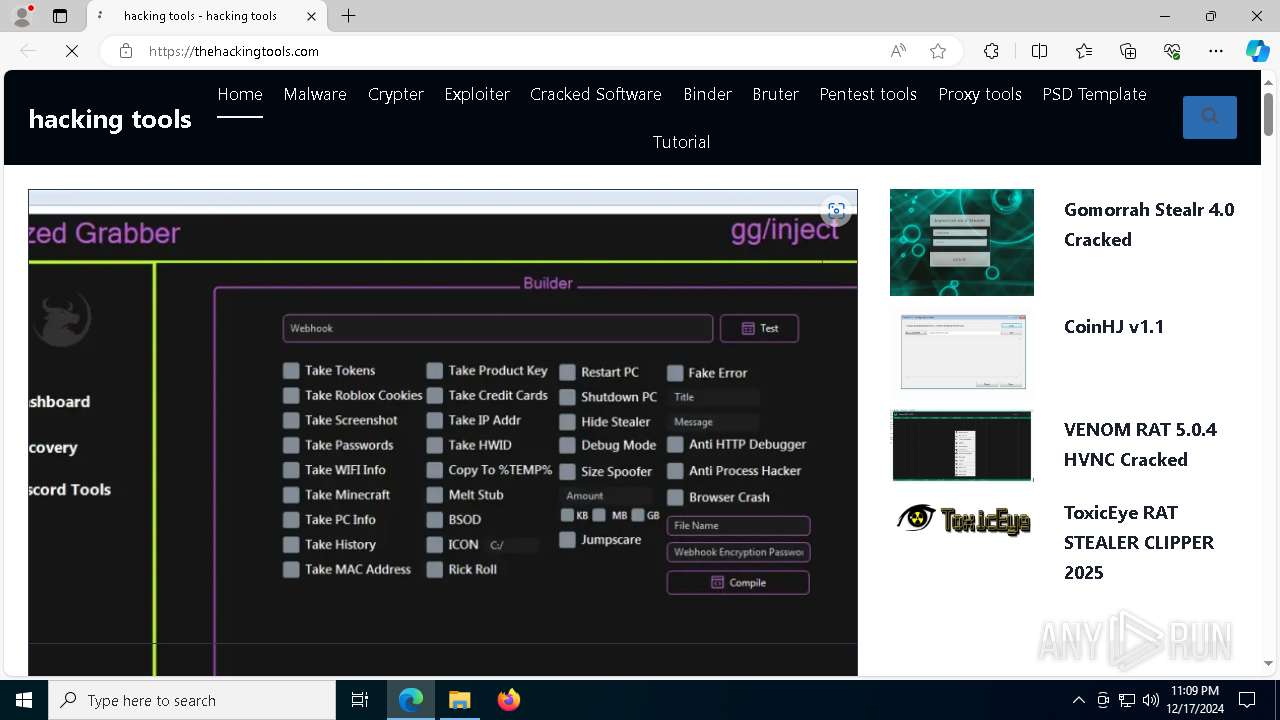The width and height of the screenshot is (1280, 720).
Task: Click the address bar URL field
Action: click(x=510, y=51)
